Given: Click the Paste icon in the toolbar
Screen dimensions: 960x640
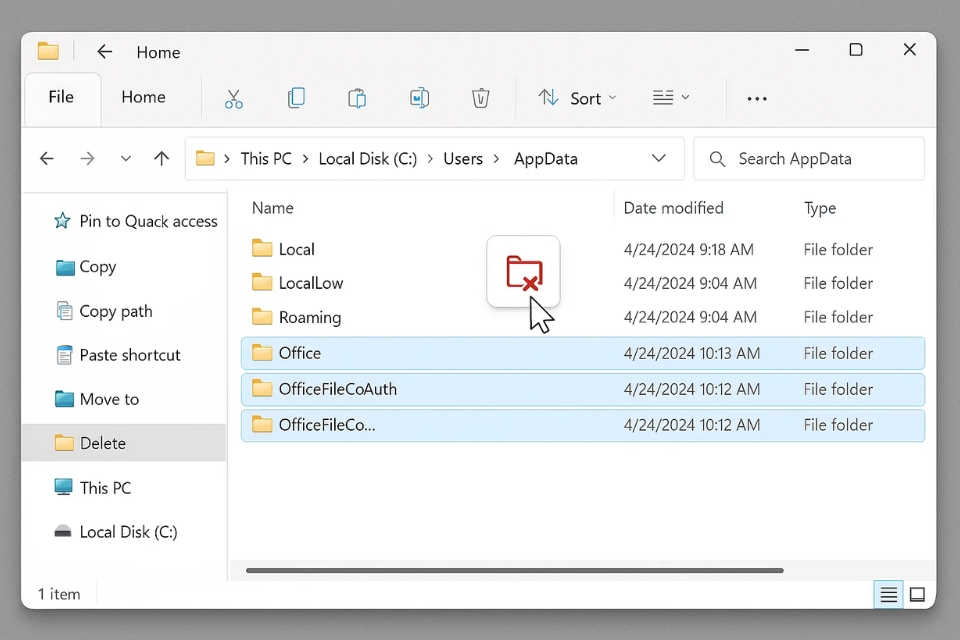Looking at the screenshot, I should coord(357,98).
